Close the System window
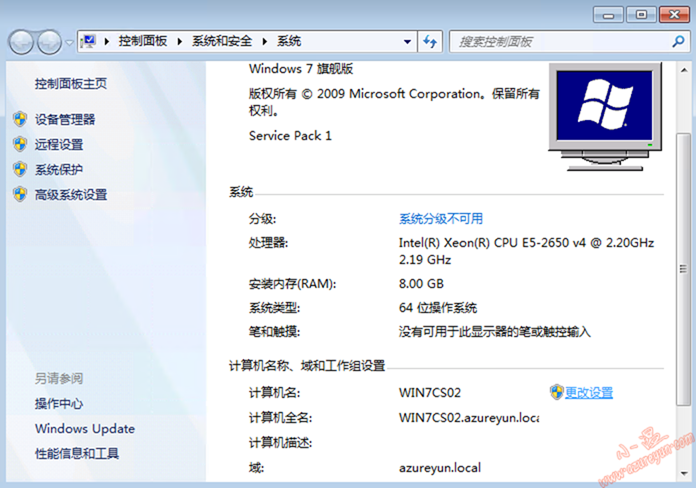696x488 pixels. point(674,15)
